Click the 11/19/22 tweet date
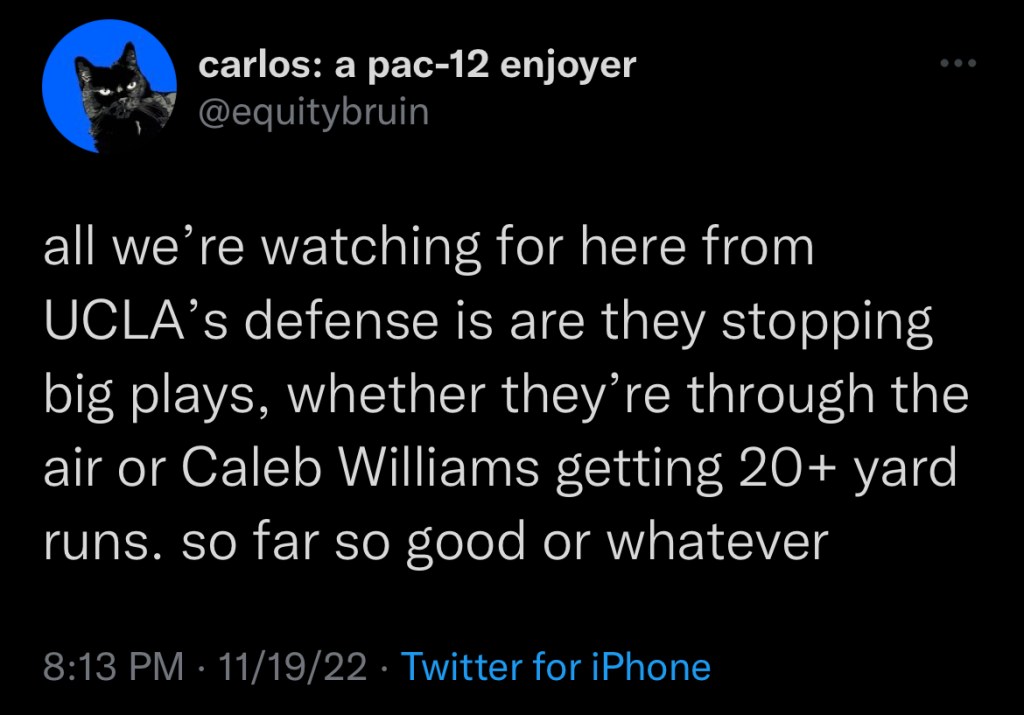This screenshot has height=715, width=1024. click(296, 667)
